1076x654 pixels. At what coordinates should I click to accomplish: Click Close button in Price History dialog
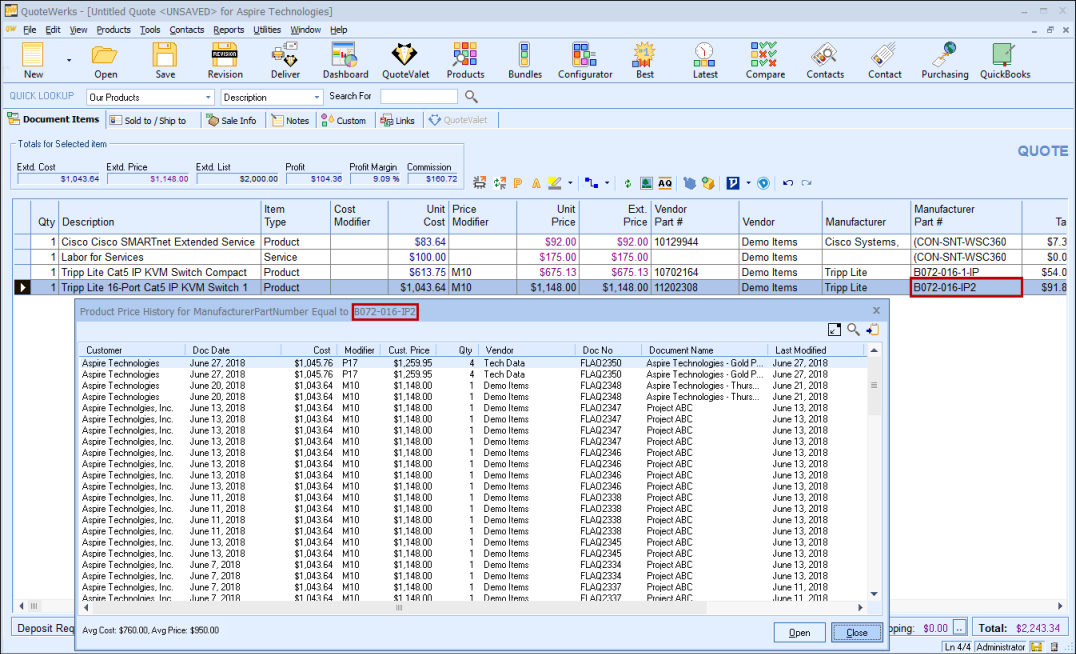coord(856,633)
